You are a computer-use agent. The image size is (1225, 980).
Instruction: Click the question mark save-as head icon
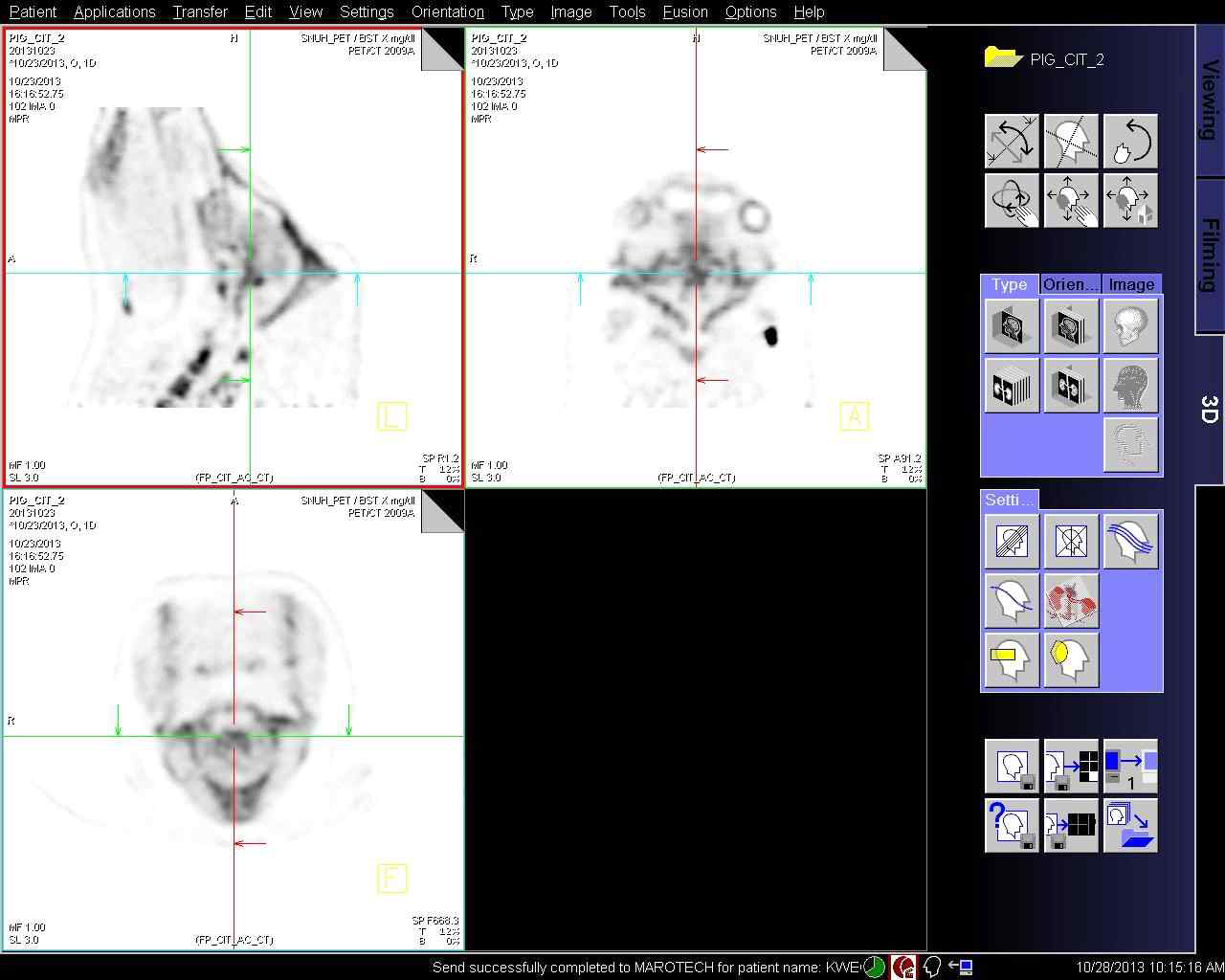coord(1012,826)
